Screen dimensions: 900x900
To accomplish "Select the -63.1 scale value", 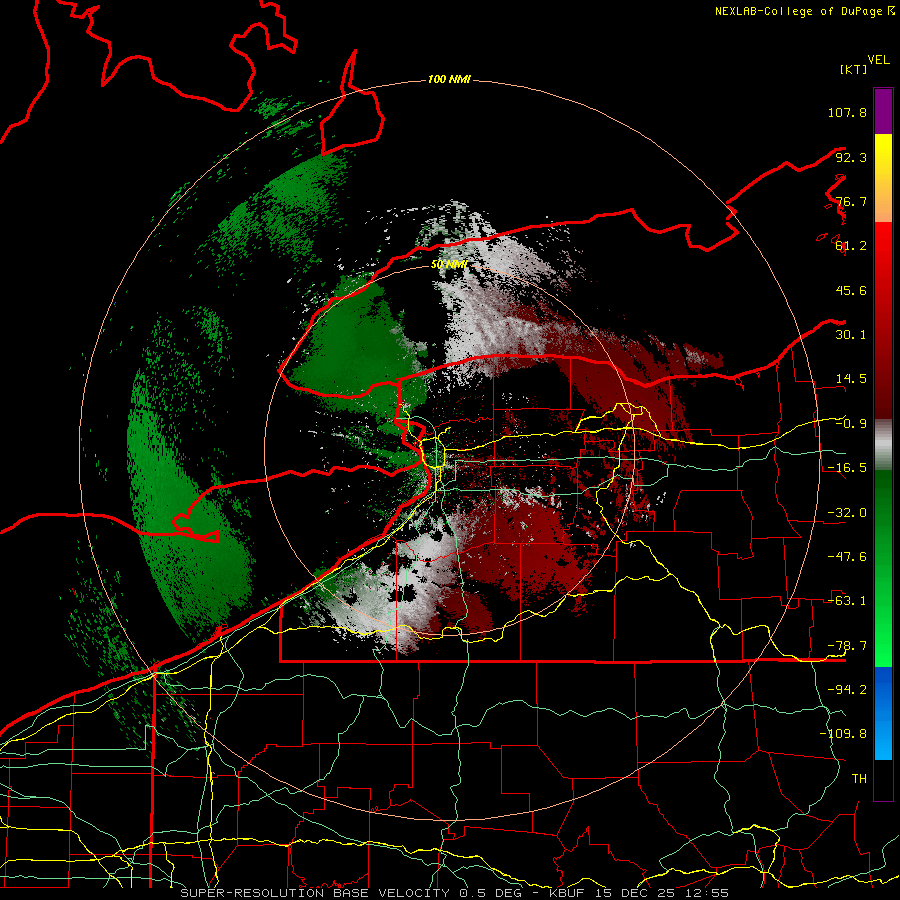I will 847,601.
